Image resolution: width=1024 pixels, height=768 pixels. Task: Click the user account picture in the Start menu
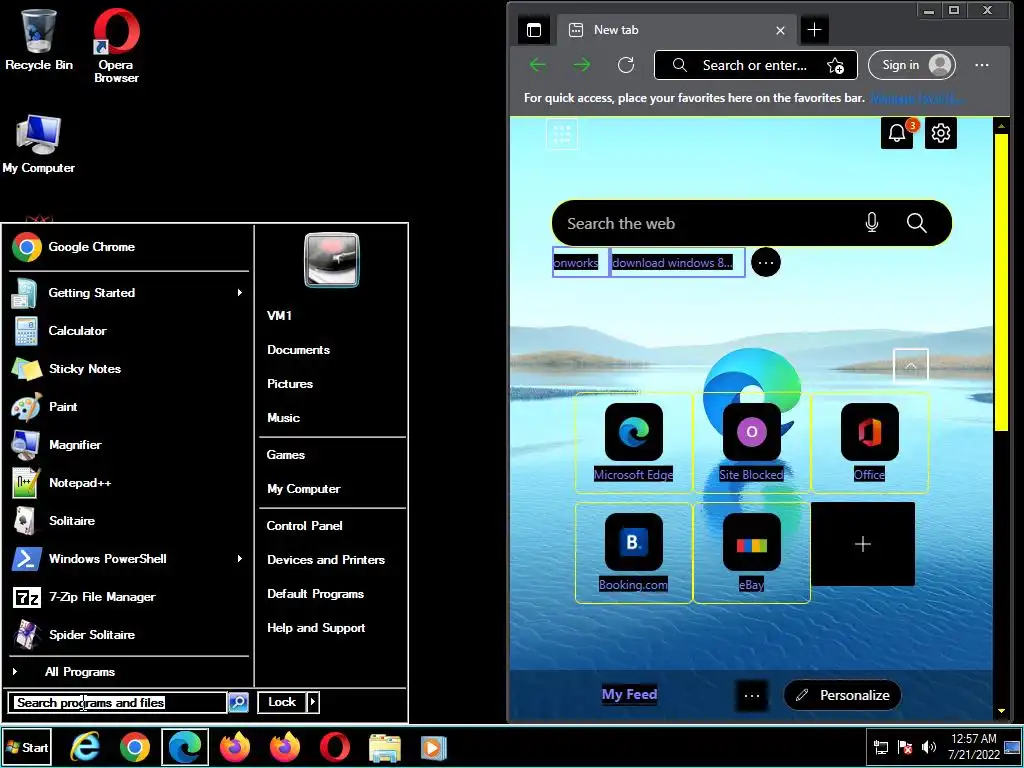(x=332, y=260)
